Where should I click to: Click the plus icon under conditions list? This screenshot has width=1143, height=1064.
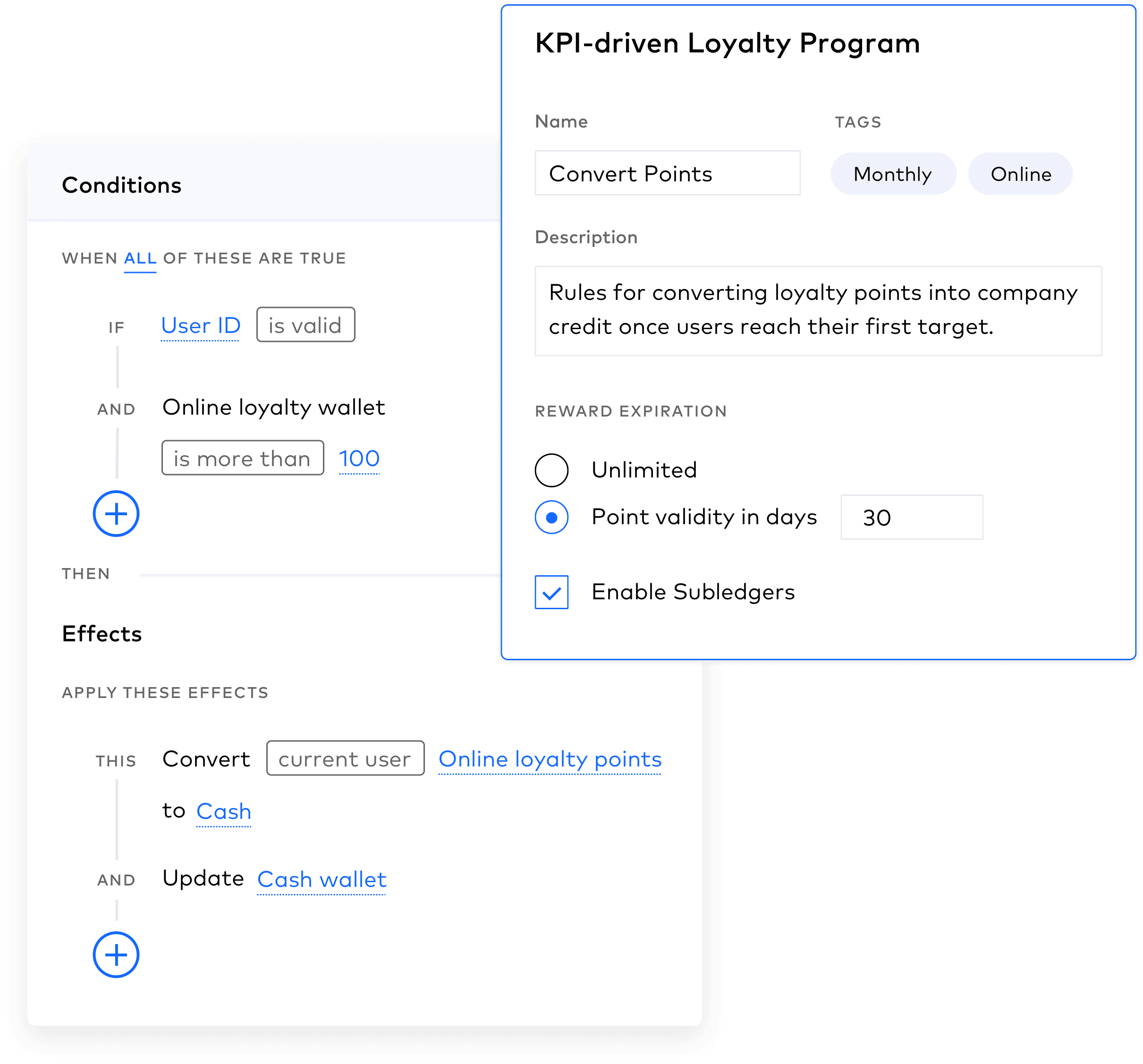pyautogui.click(x=116, y=514)
